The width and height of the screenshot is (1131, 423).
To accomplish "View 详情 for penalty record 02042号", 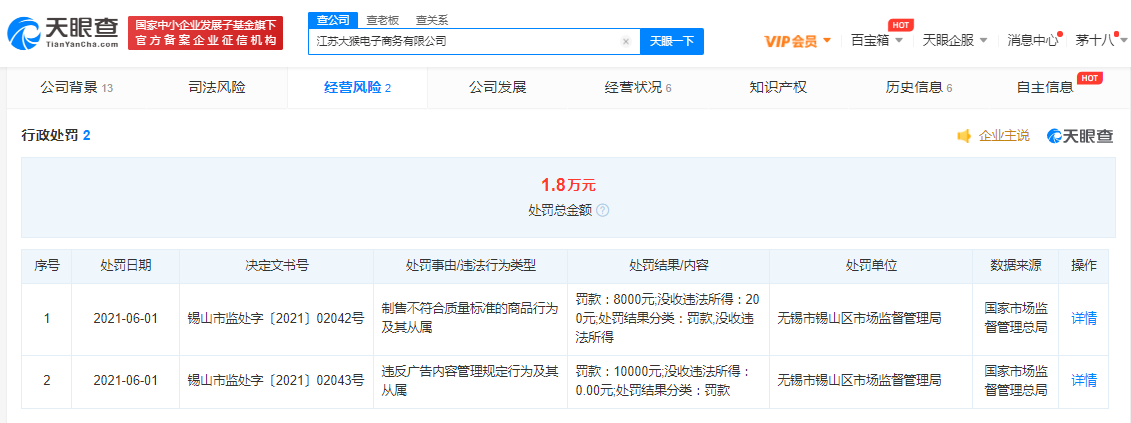I will (1084, 319).
